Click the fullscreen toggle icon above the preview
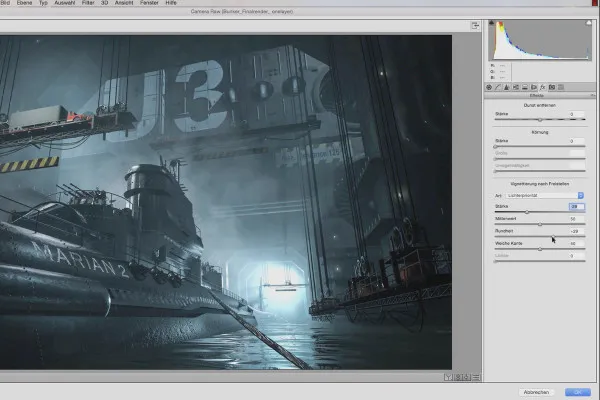The width and height of the screenshot is (600, 400). [475, 26]
